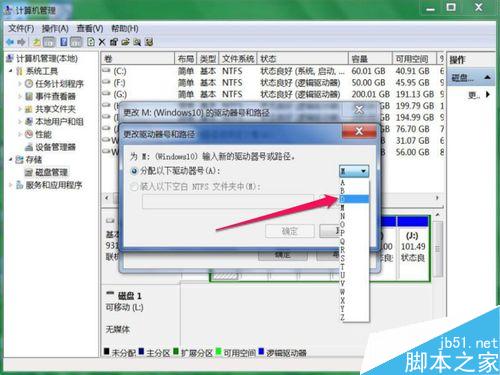Expand the 服务和应用程序 node arrow
Screen dimensions: 500x375
coord(11,185)
